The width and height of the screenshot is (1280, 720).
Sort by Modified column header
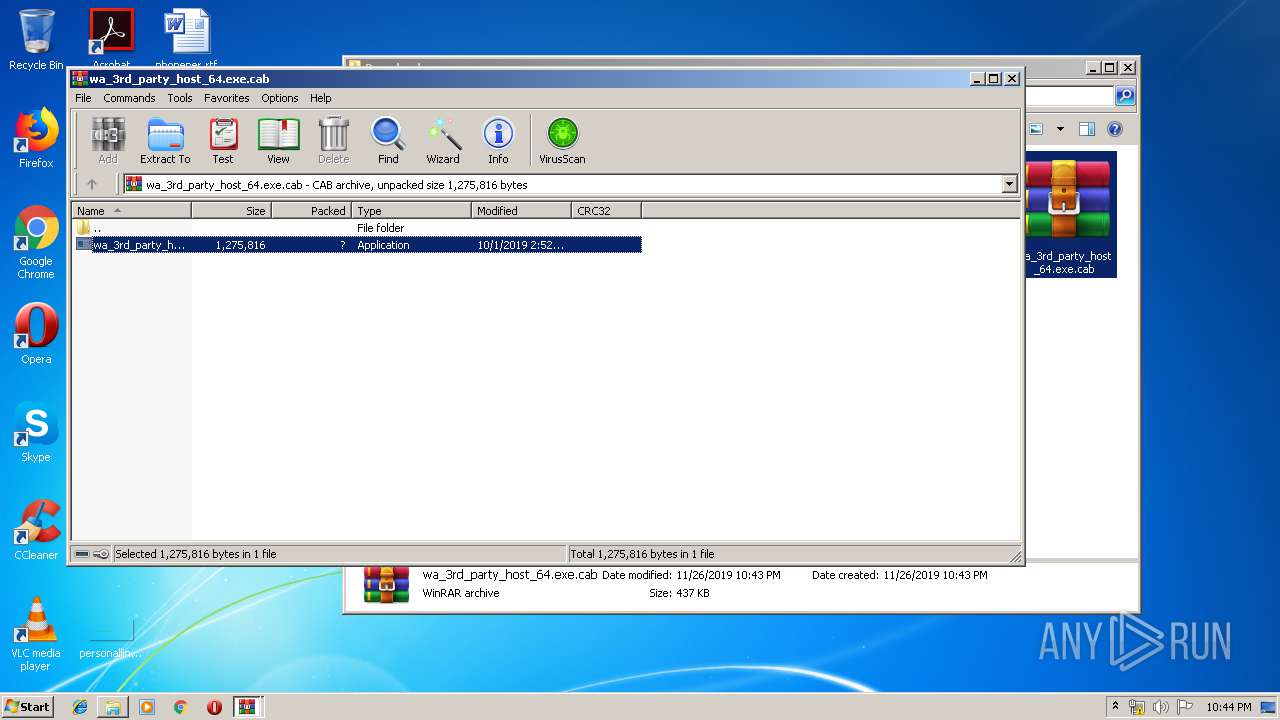tap(521, 210)
